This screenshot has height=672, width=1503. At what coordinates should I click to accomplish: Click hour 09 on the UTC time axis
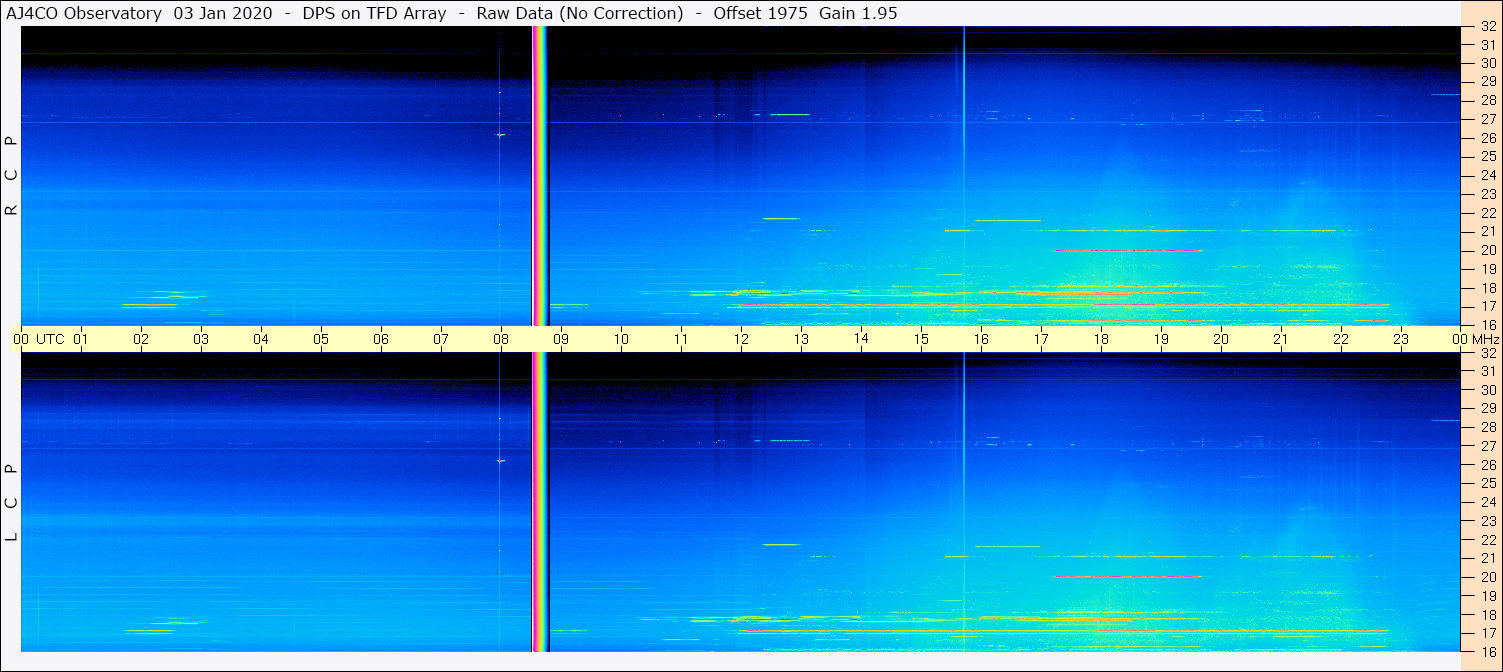pos(561,339)
